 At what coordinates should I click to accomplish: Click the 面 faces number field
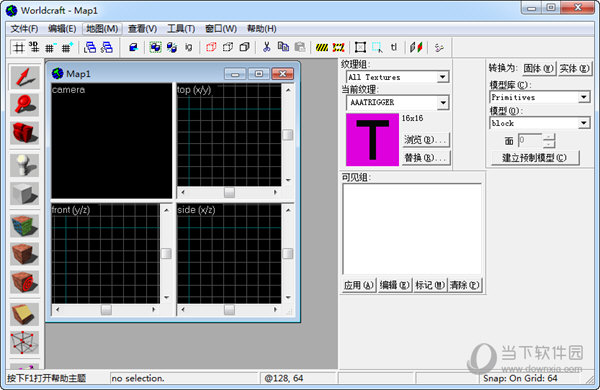(530, 140)
